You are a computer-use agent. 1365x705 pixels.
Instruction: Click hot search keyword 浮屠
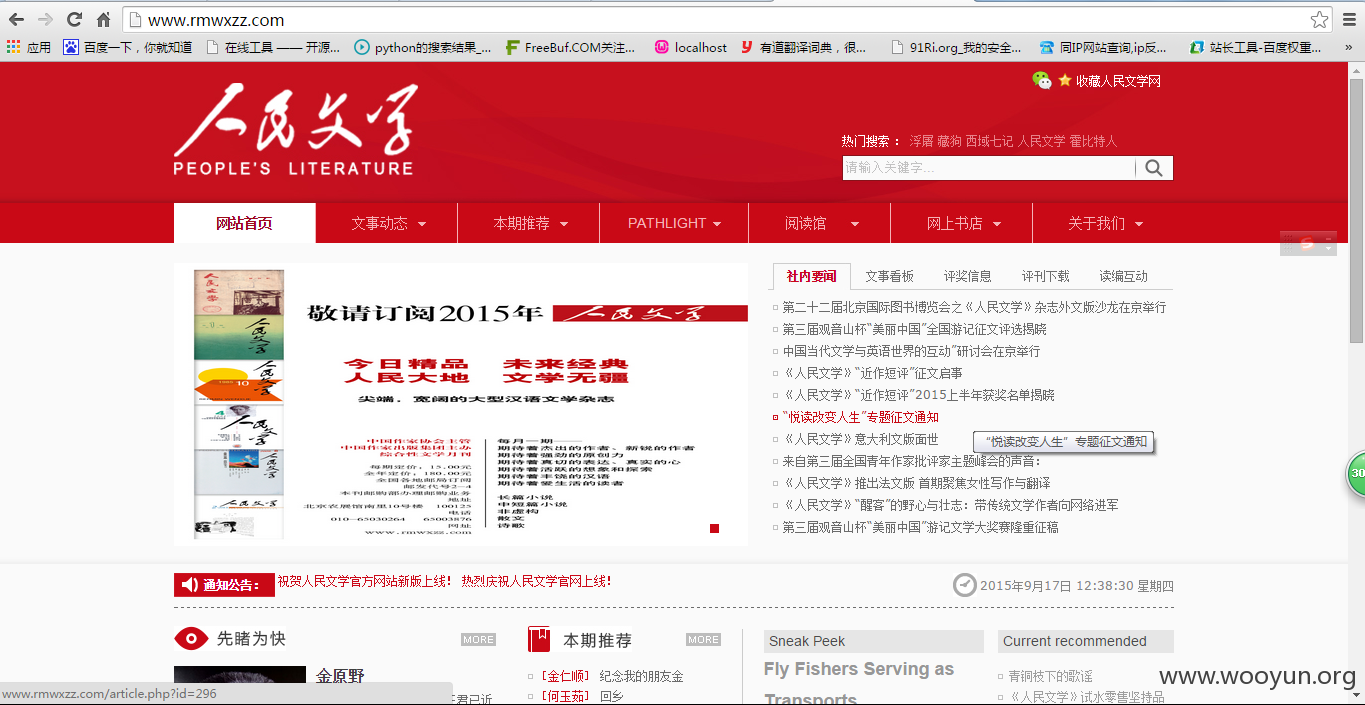pos(921,141)
